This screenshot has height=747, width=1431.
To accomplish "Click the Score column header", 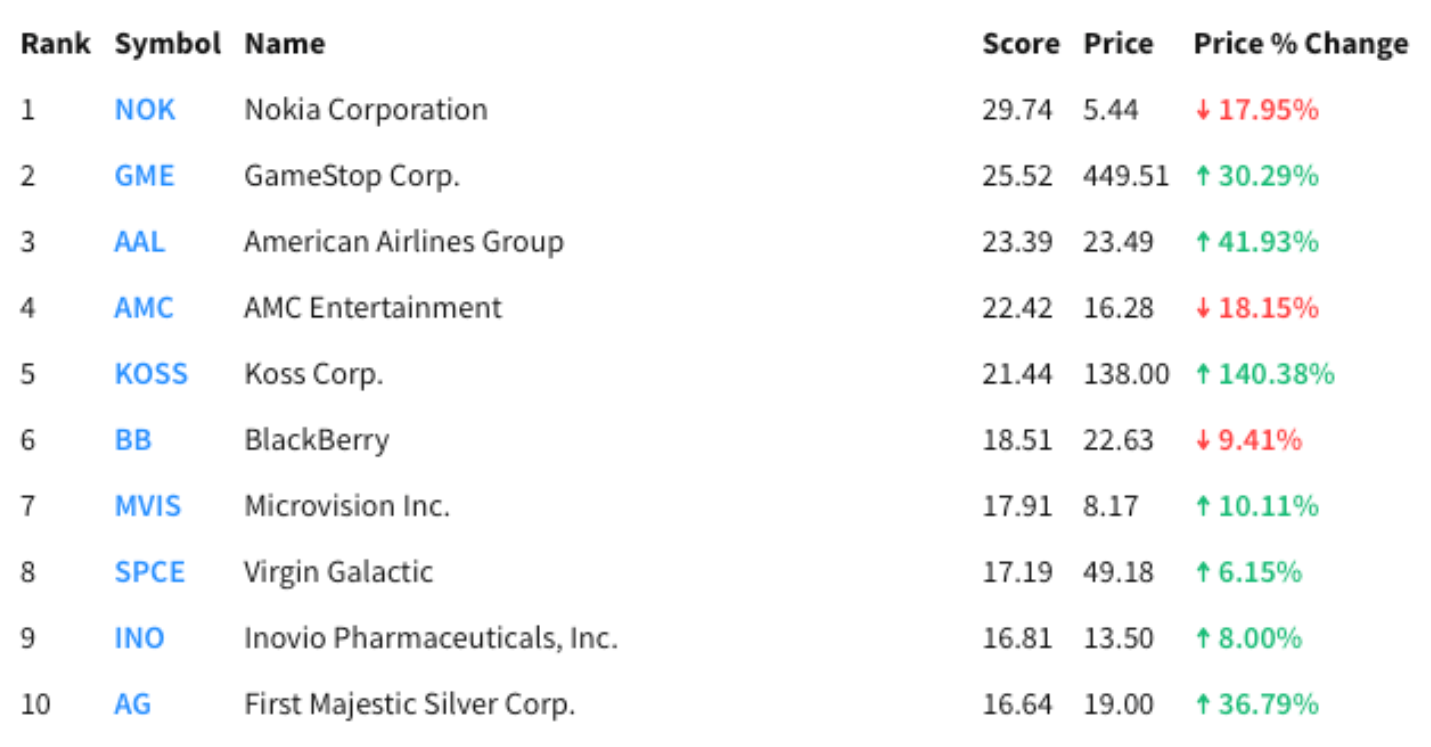I will point(1020,44).
